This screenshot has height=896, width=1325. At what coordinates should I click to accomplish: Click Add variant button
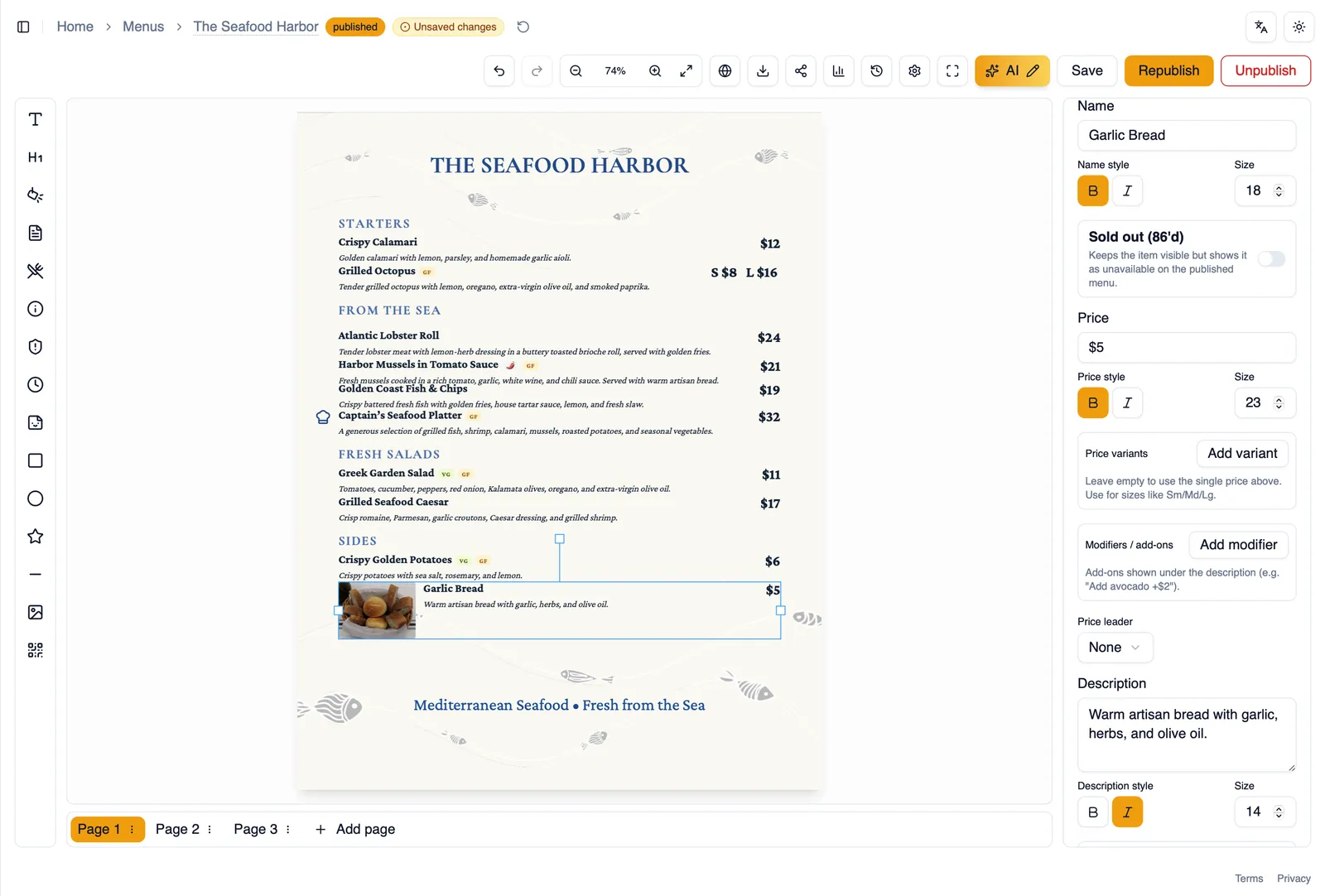tap(1242, 454)
